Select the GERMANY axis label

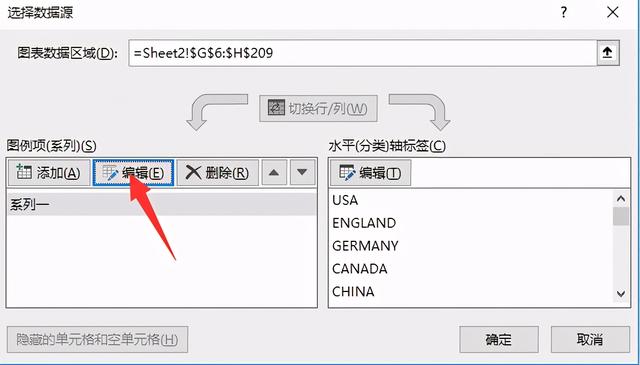pyautogui.click(x=365, y=246)
